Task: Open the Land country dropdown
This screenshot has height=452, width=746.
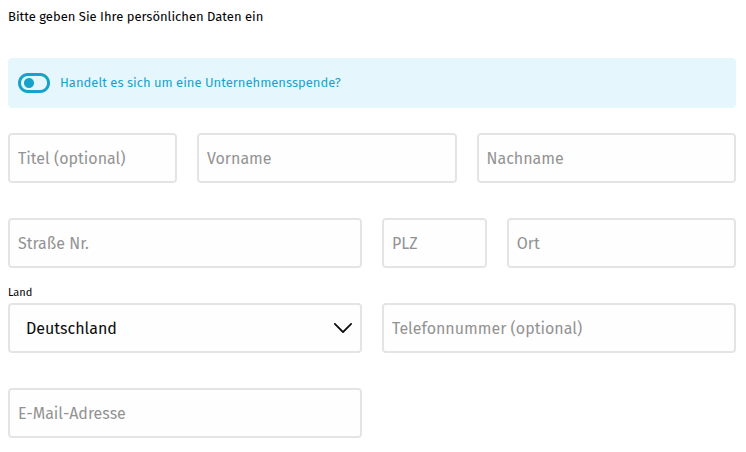Action: tap(184, 328)
